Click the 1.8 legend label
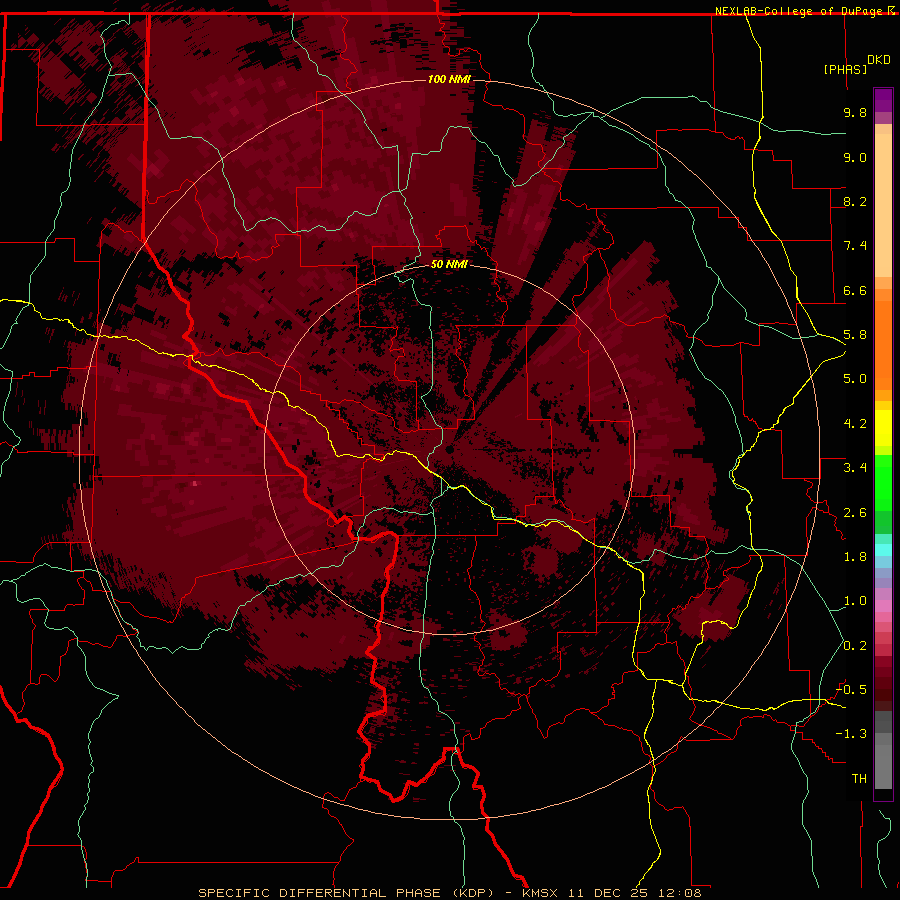Screen dimensions: 900x900 point(855,557)
